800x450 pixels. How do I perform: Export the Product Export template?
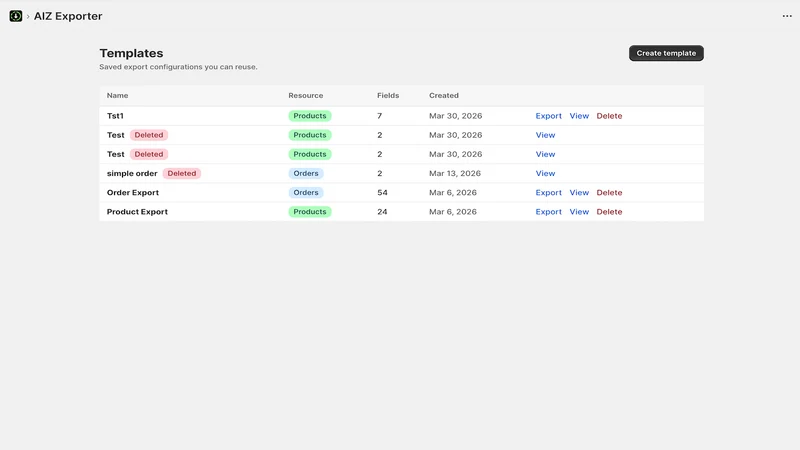(548, 212)
